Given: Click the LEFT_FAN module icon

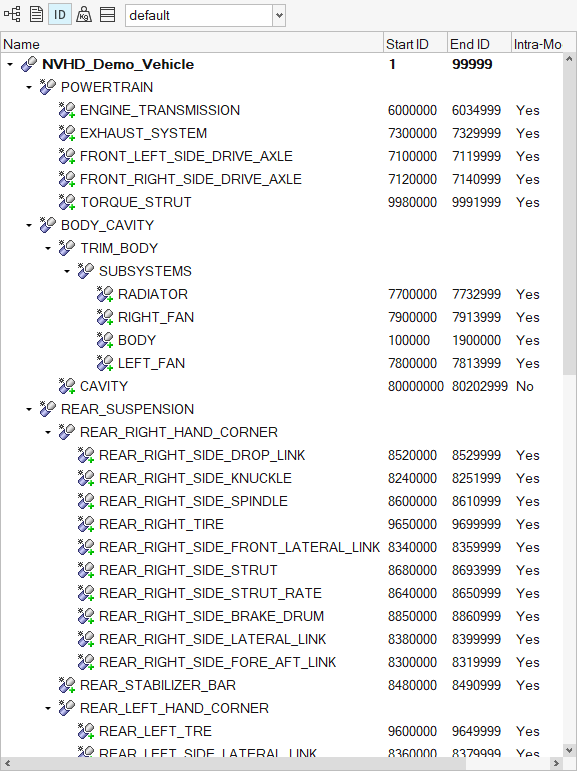Looking at the screenshot, I should (105, 363).
